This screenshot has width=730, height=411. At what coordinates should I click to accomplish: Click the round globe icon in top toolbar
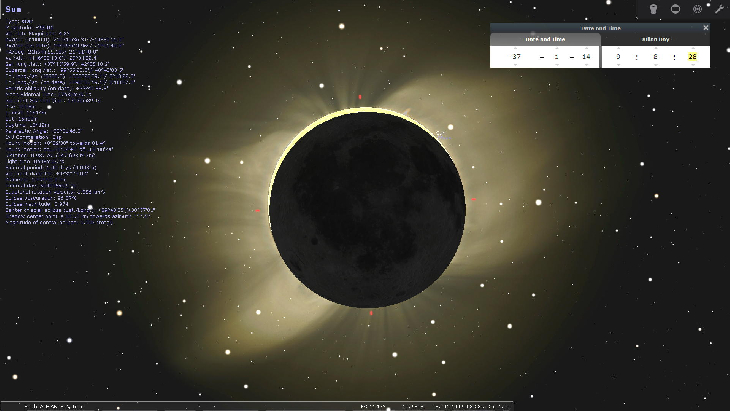click(698, 9)
